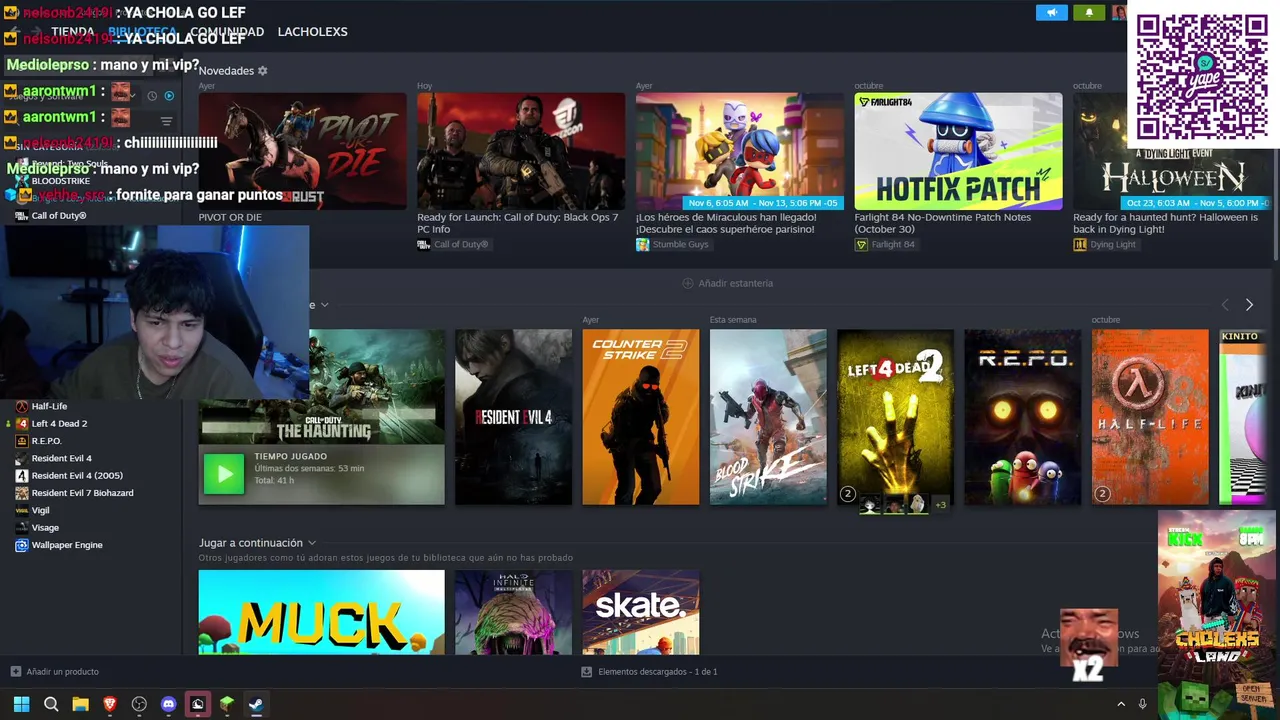This screenshot has width=1280, height=720.
Task: Select Resident Evil 7 Biohazard in library list
Action: pyautogui.click(x=82, y=493)
